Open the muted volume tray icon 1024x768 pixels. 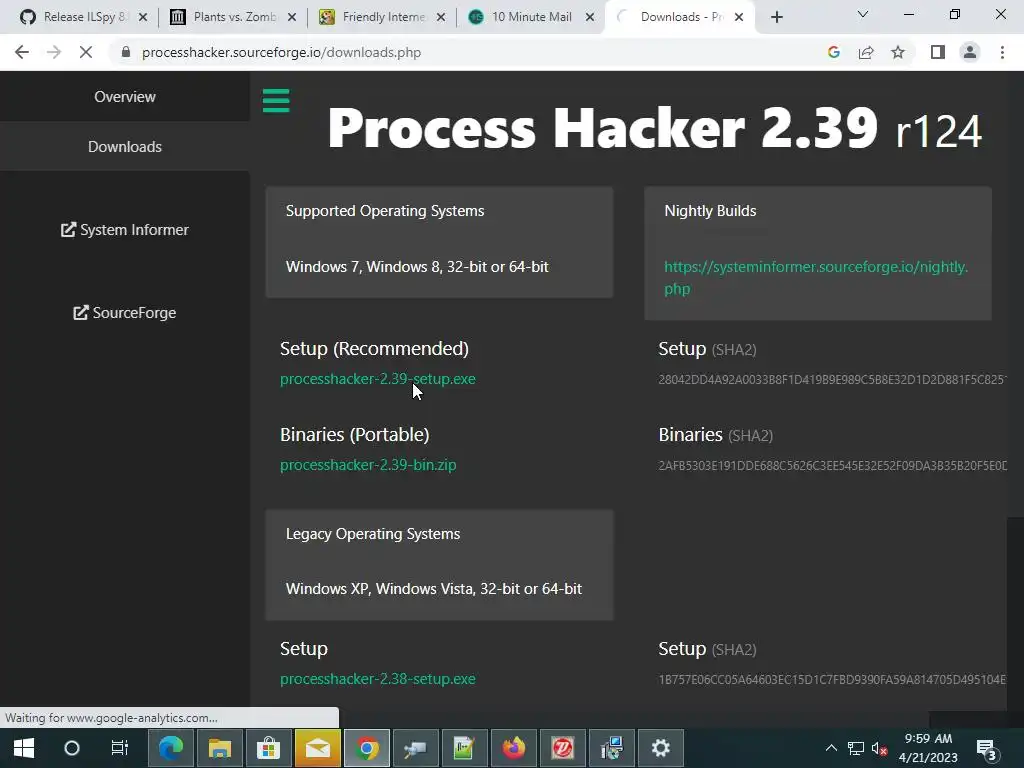point(880,748)
